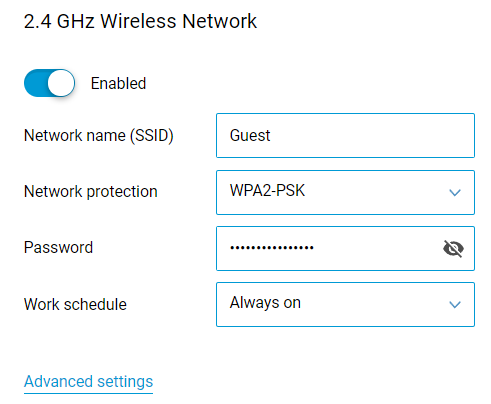Click the chevron arrow beside WPA2-PSK

(455, 193)
